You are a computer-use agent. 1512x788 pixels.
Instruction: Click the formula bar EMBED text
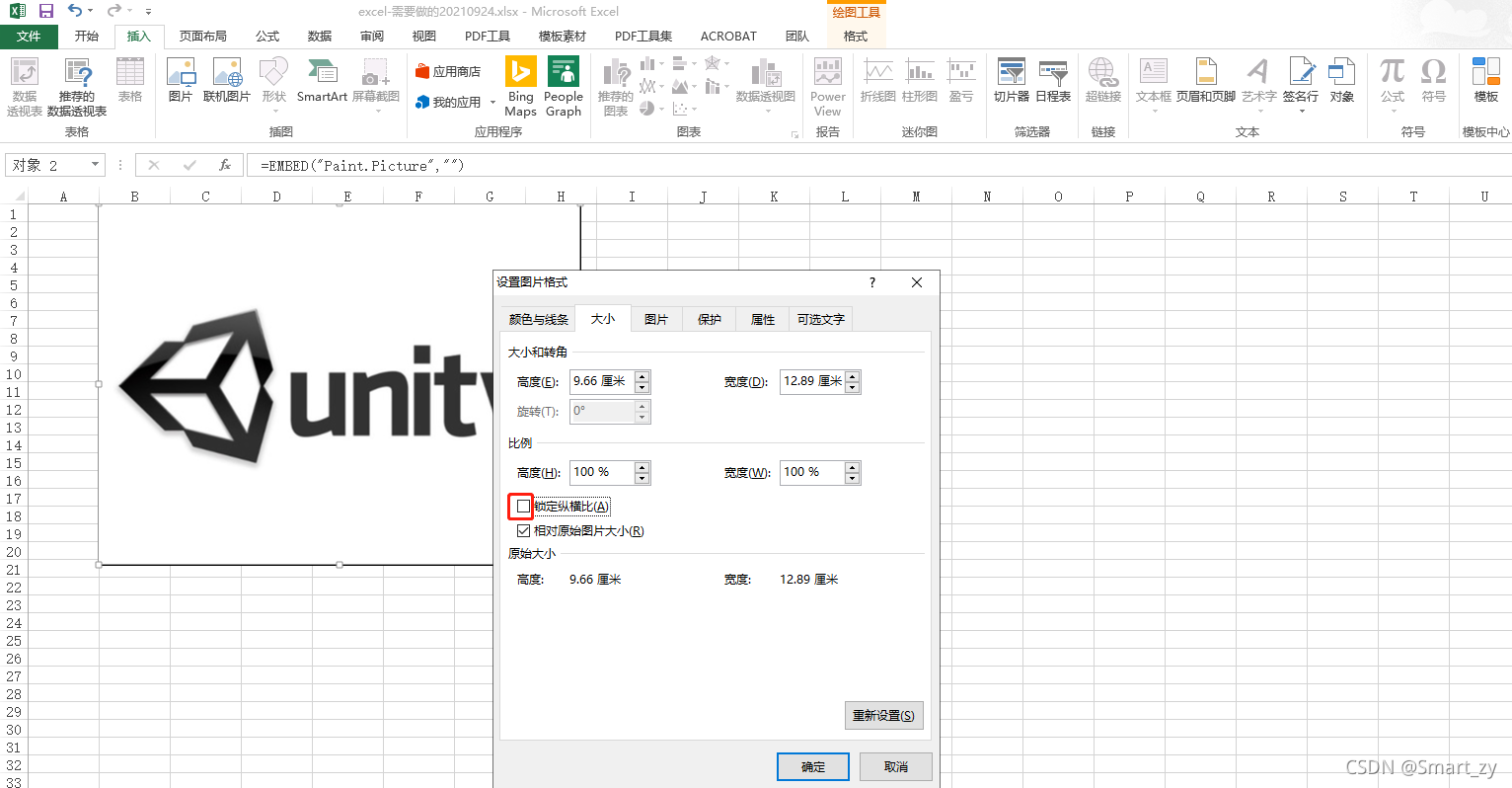(x=362, y=166)
